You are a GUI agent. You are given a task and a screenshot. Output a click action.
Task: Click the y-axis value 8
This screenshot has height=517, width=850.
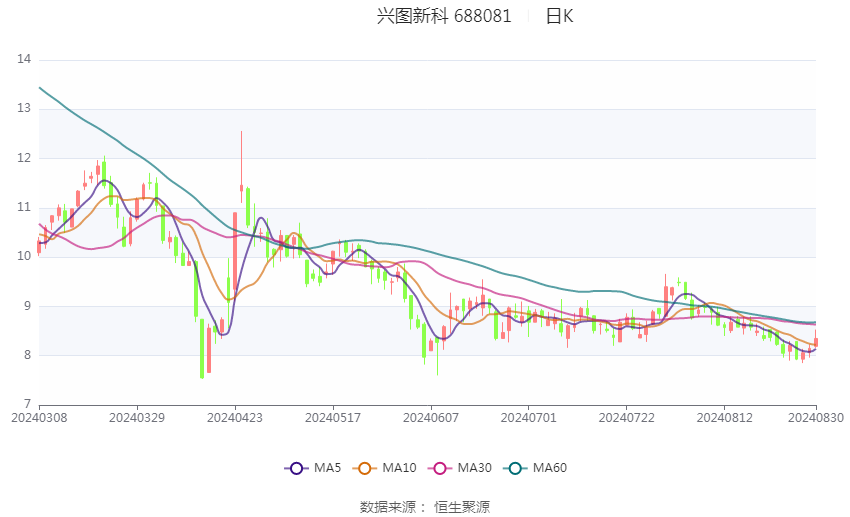27,356
